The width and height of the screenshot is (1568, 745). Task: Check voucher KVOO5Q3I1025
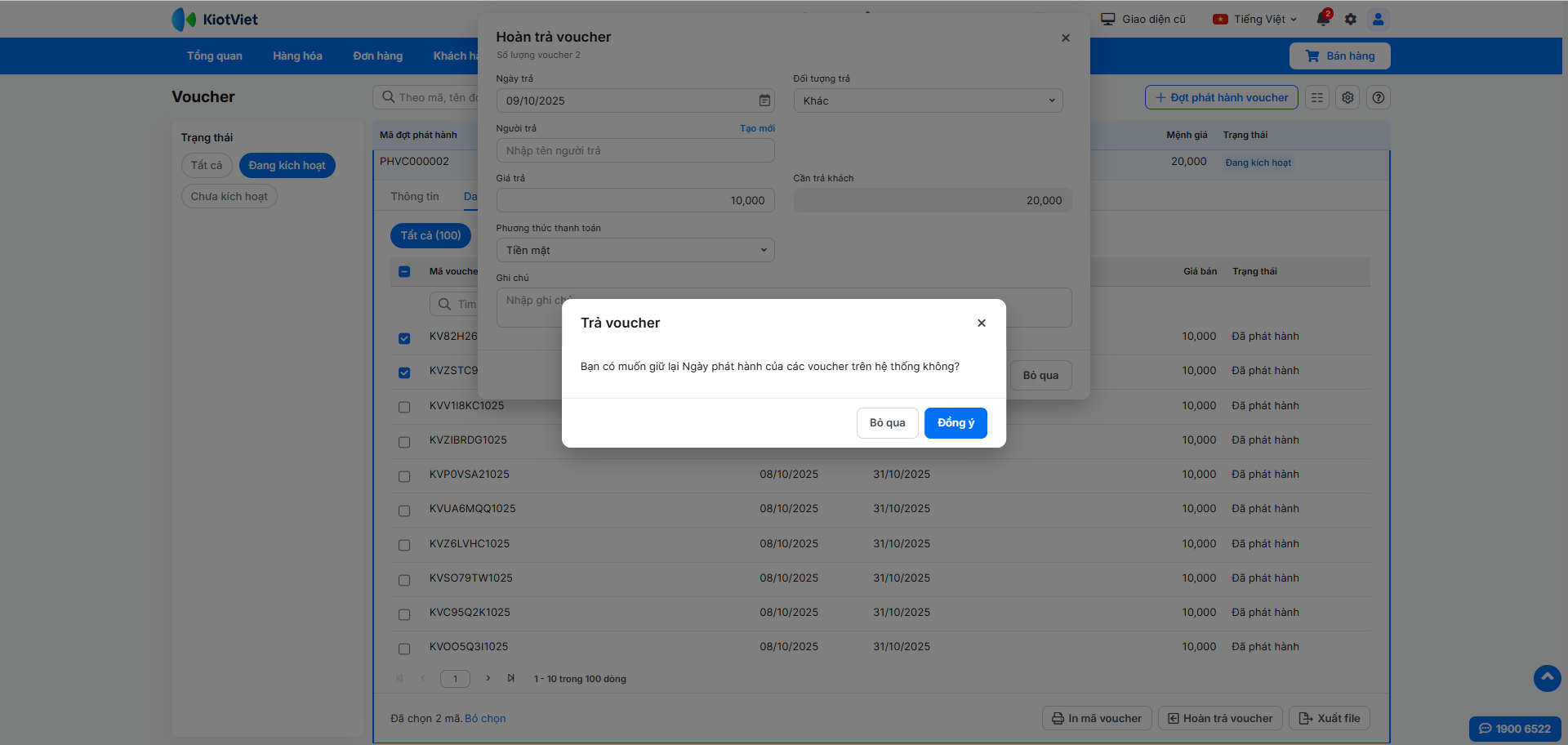pyautogui.click(x=404, y=649)
